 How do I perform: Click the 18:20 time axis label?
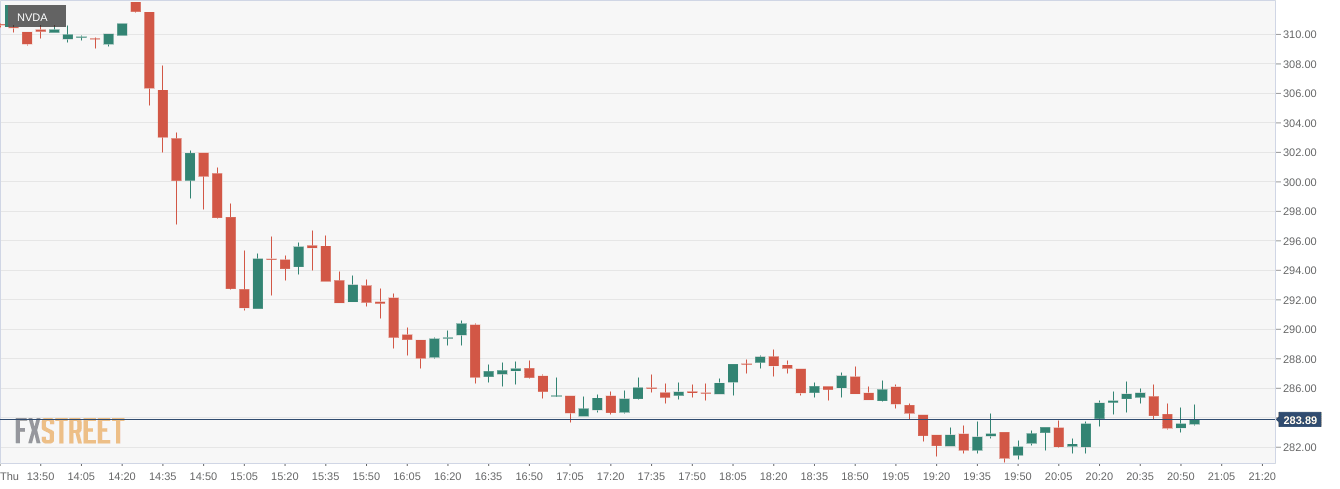tap(773, 476)
